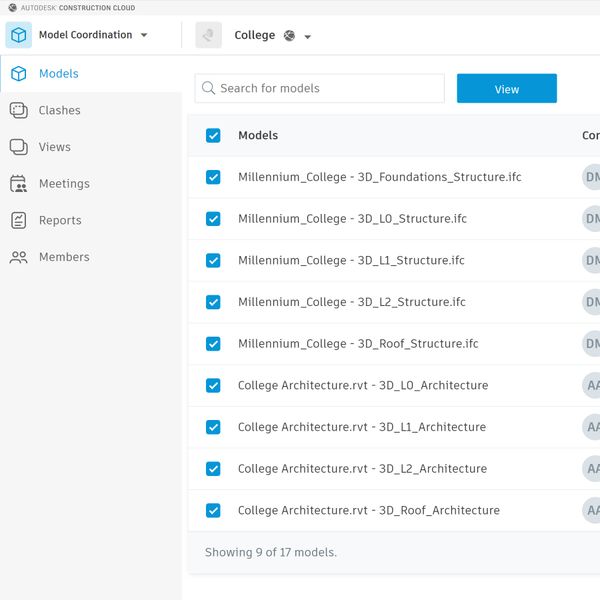Go to the Meetings section

pos(64,184)
